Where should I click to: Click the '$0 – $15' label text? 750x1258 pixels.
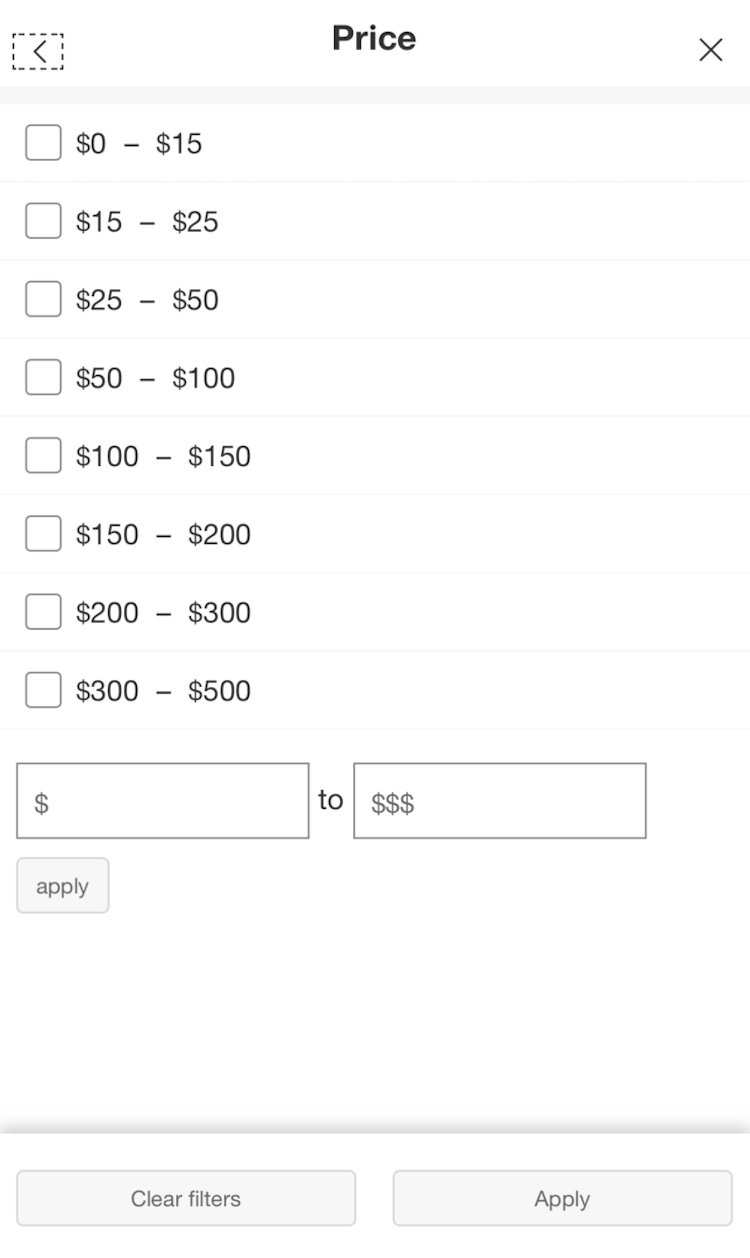coord(139,144)
